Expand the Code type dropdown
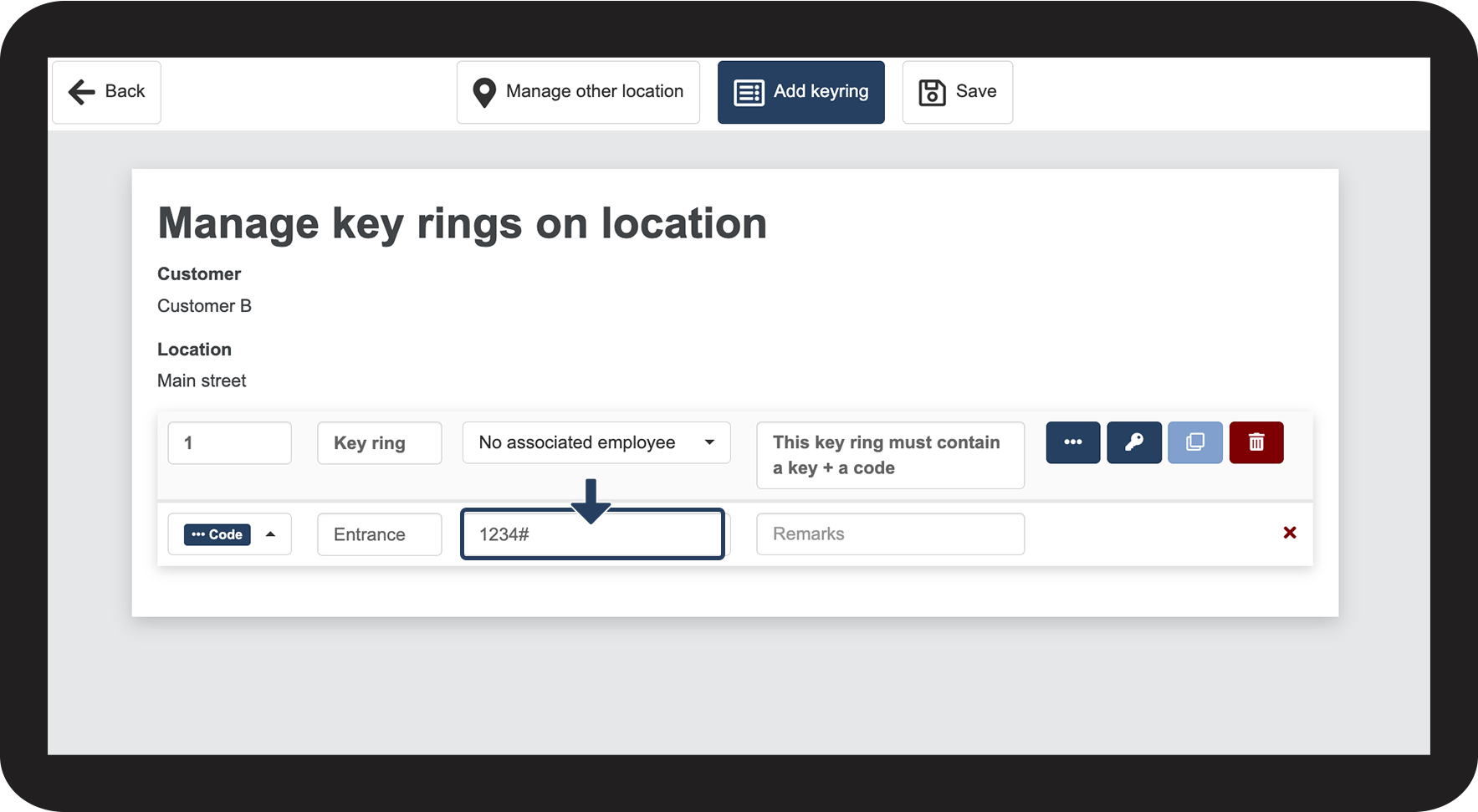Viewport: 1478px width, 812px height. 270,534
